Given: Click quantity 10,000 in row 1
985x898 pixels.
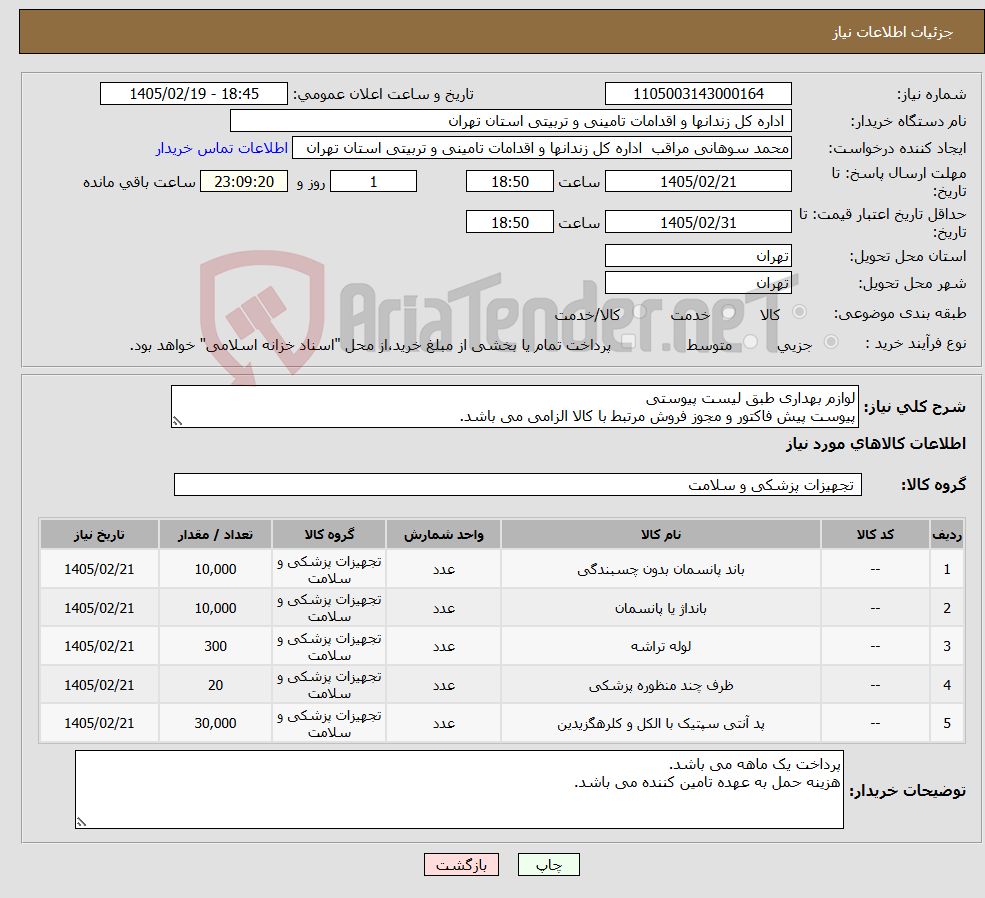Looking at the screenshot, I should tap(215, 570).
